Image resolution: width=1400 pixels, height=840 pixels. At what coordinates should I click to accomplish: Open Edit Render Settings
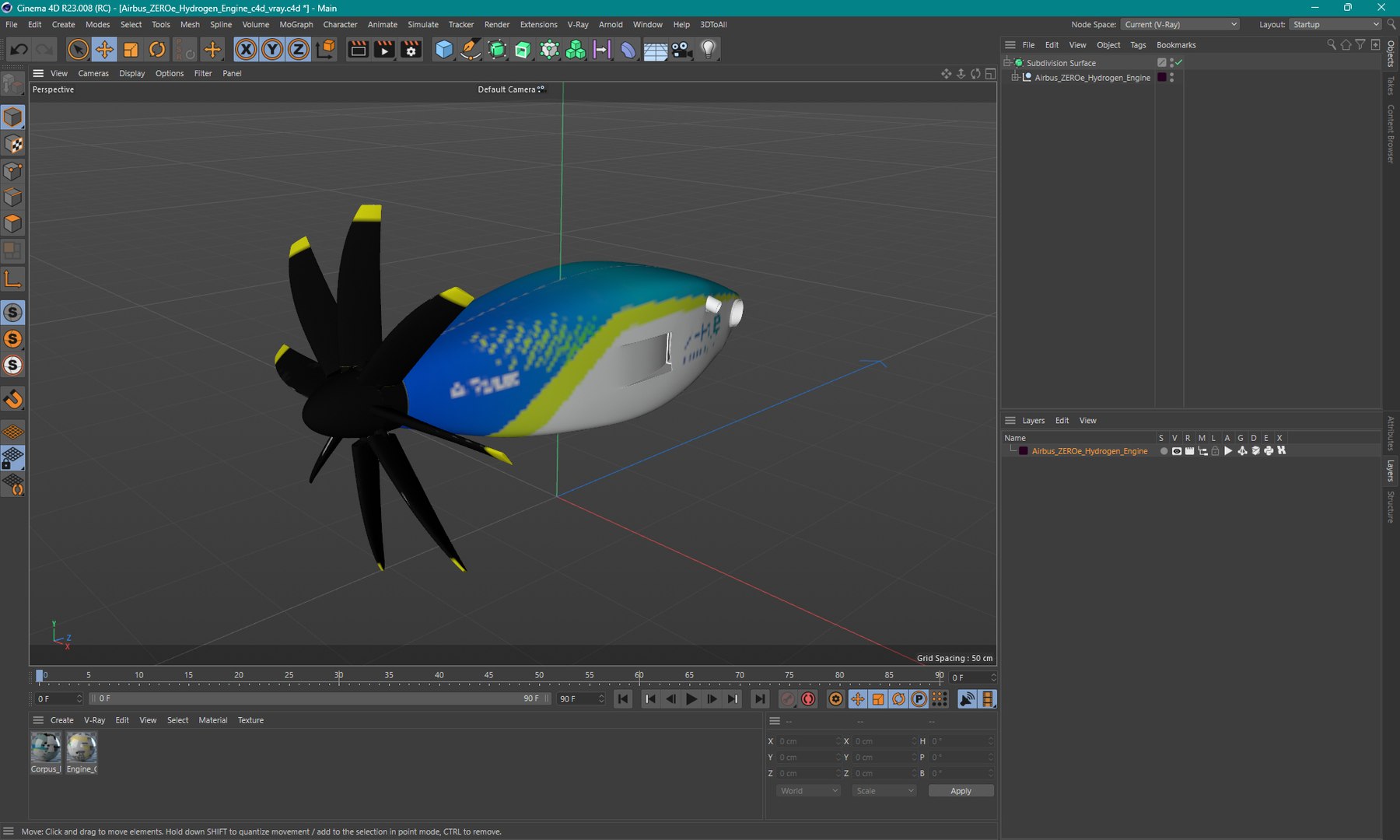[x=411, y=50]
